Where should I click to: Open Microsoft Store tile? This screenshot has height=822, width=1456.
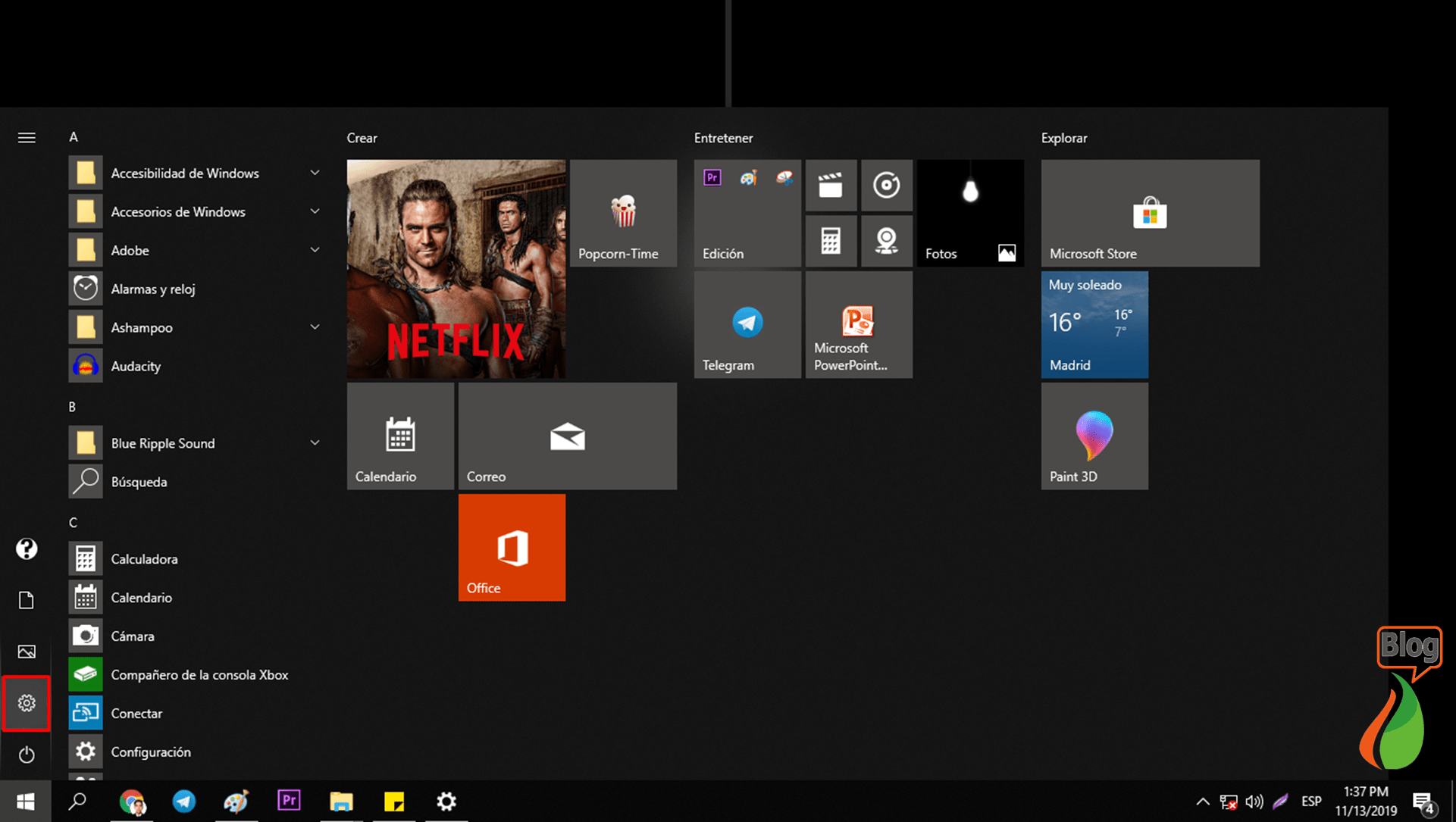point(1150,212)
